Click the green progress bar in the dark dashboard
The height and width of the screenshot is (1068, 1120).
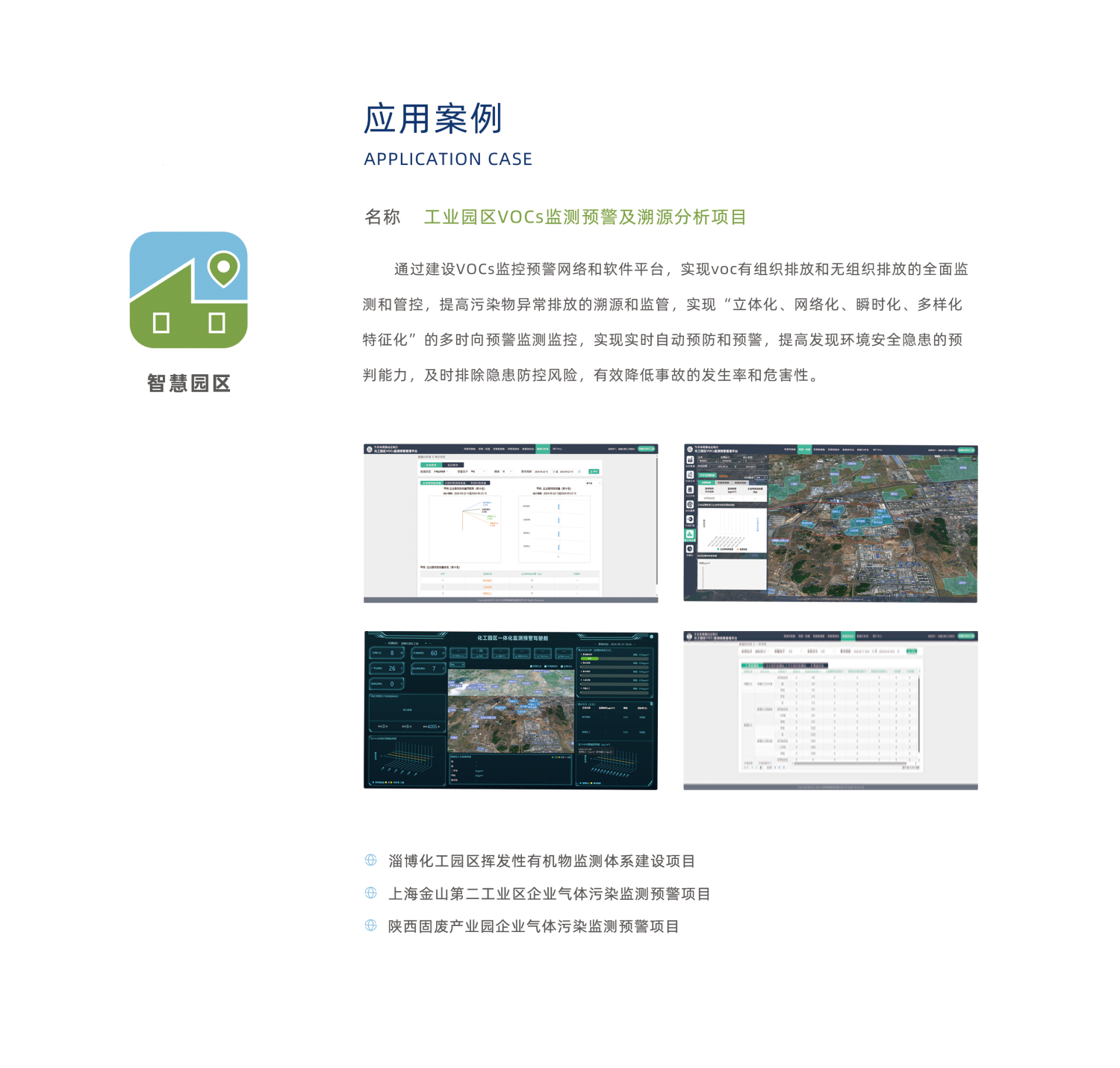[x=590, y=659]
